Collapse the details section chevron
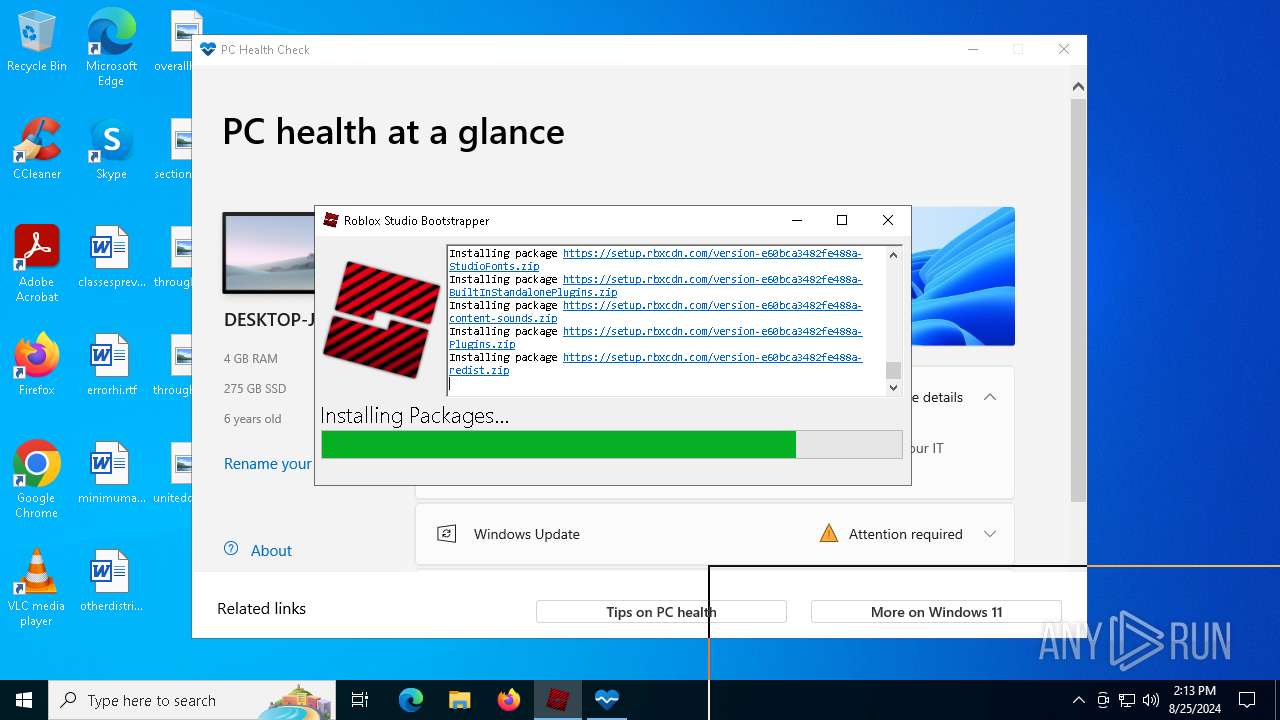Image resolution: width=1280 pixels, height=720 pixels. point(990,397)
